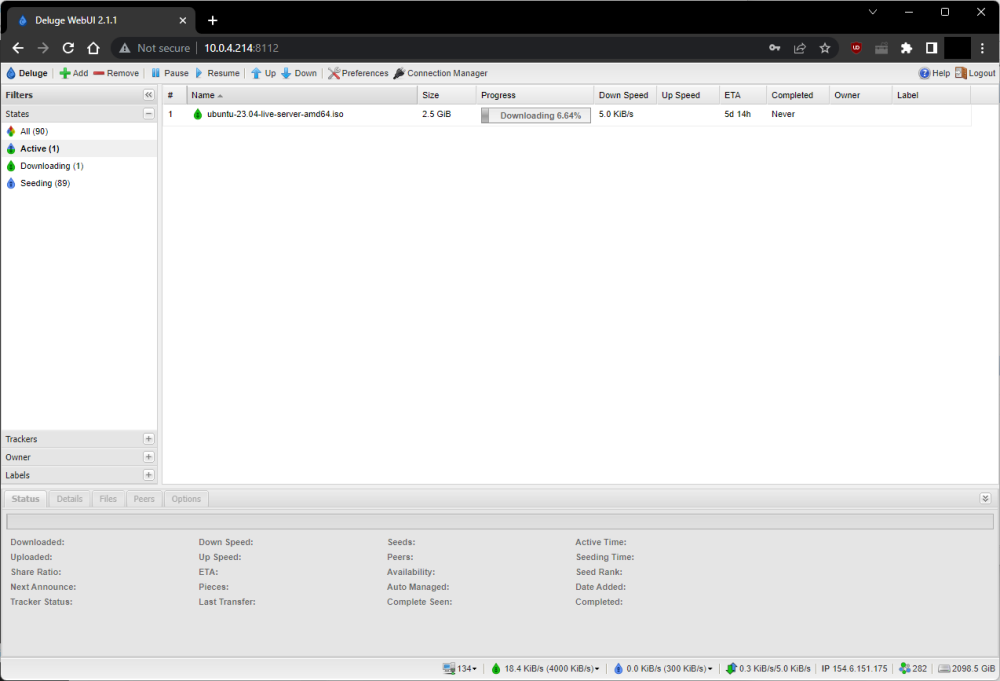Viewport: 1000px width, 681px height.
Task: Expand the Labels filter section
Action: point(149,475)
